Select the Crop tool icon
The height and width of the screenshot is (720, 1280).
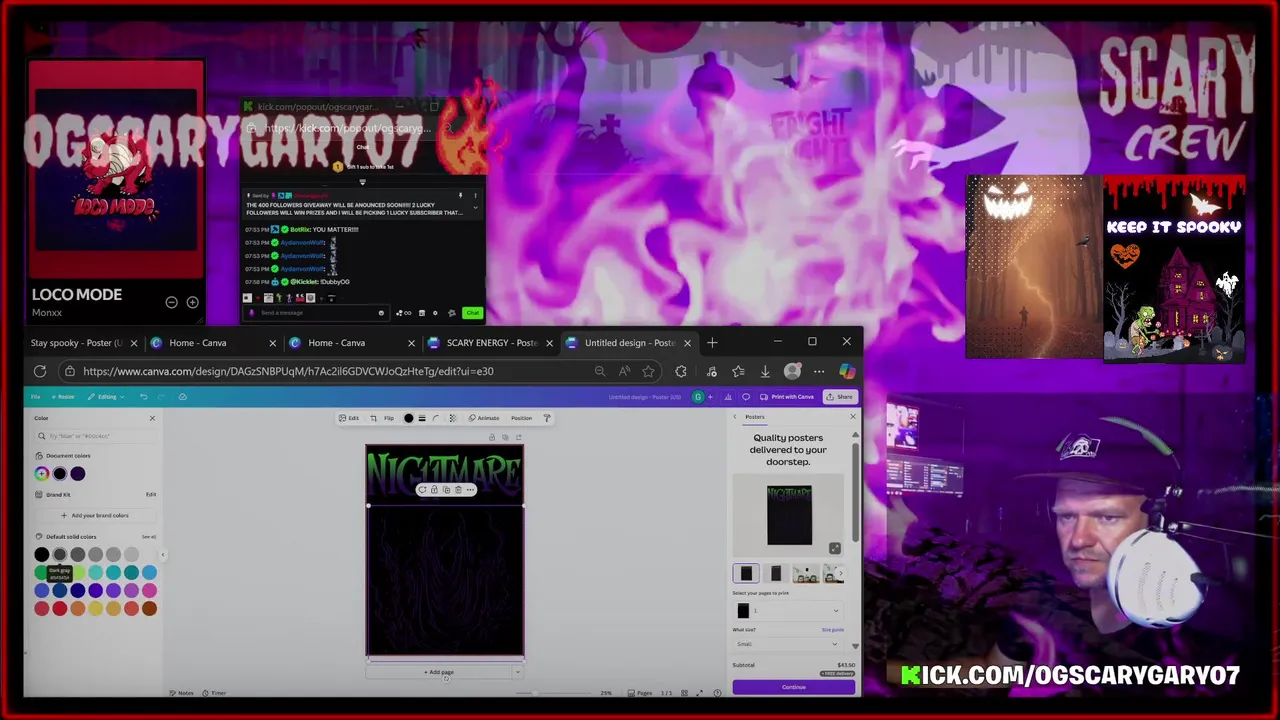[x=373, y=418]
